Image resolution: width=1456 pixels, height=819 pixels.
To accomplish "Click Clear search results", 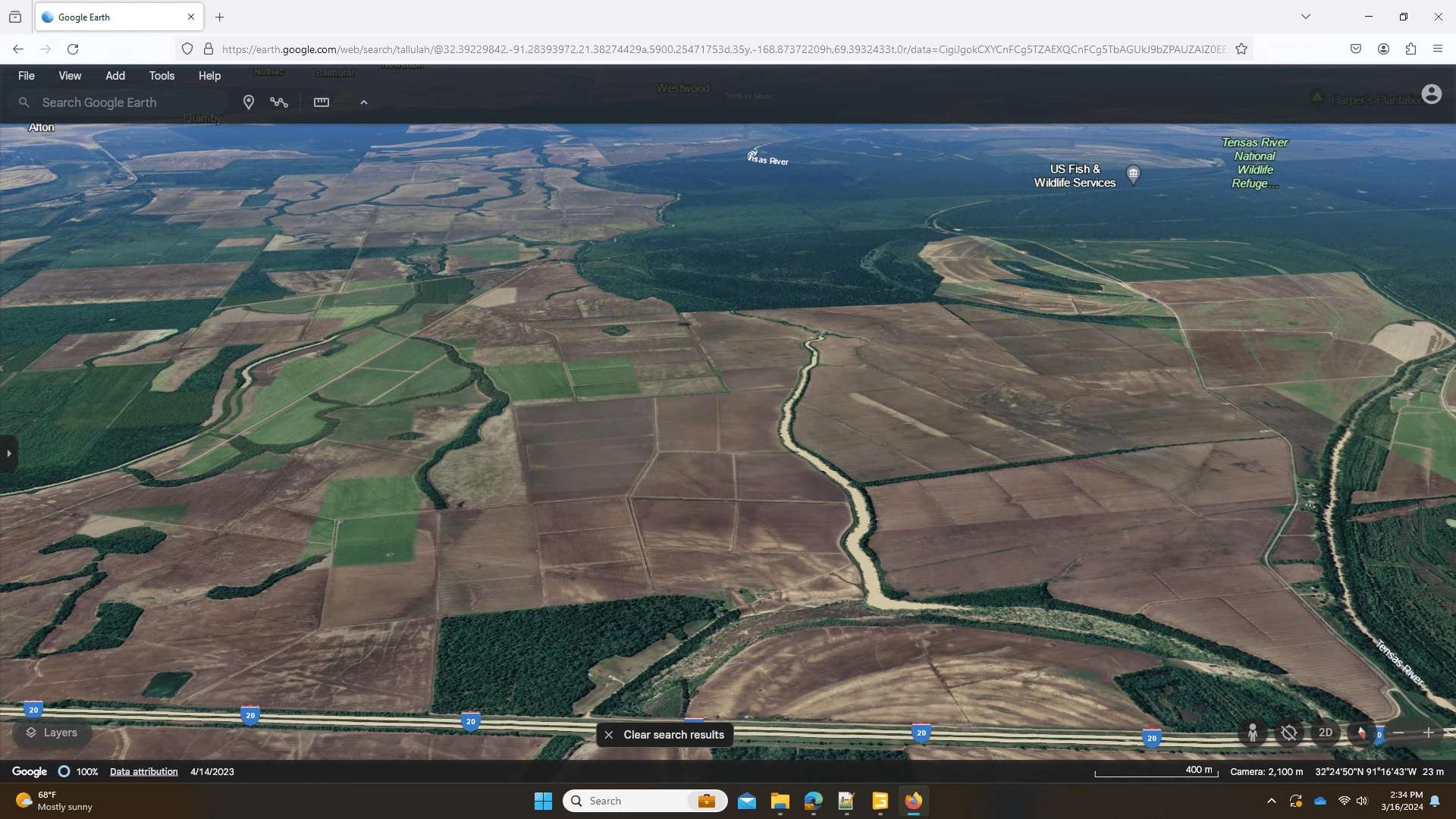I will tap(664, 735).
